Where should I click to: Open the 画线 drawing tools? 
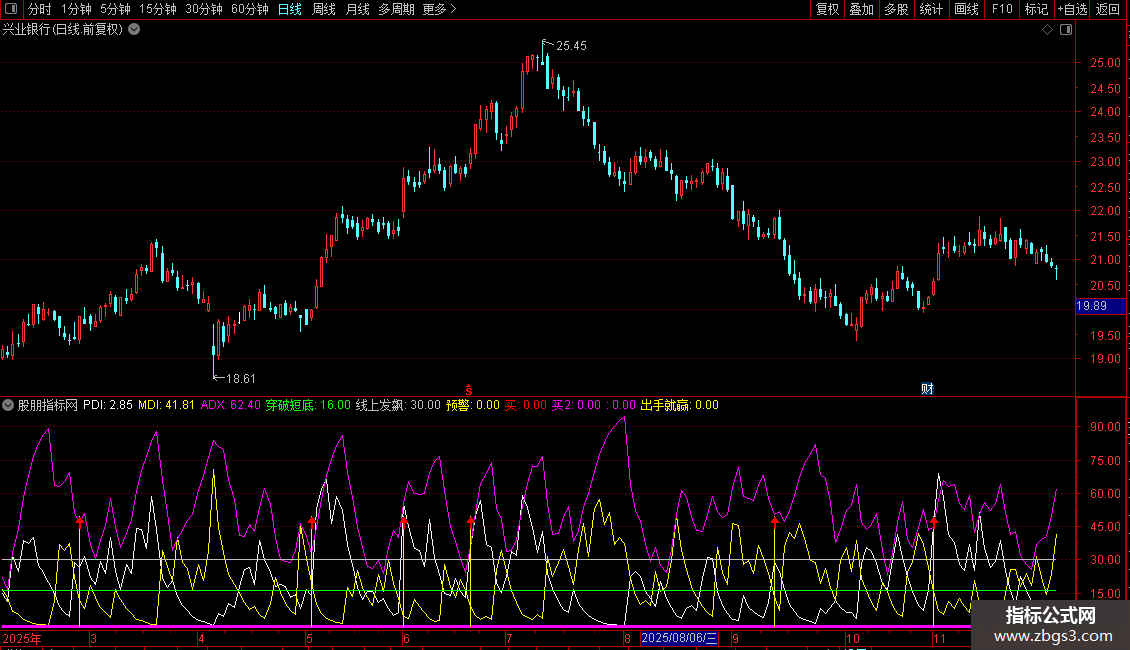pos(966,9)
